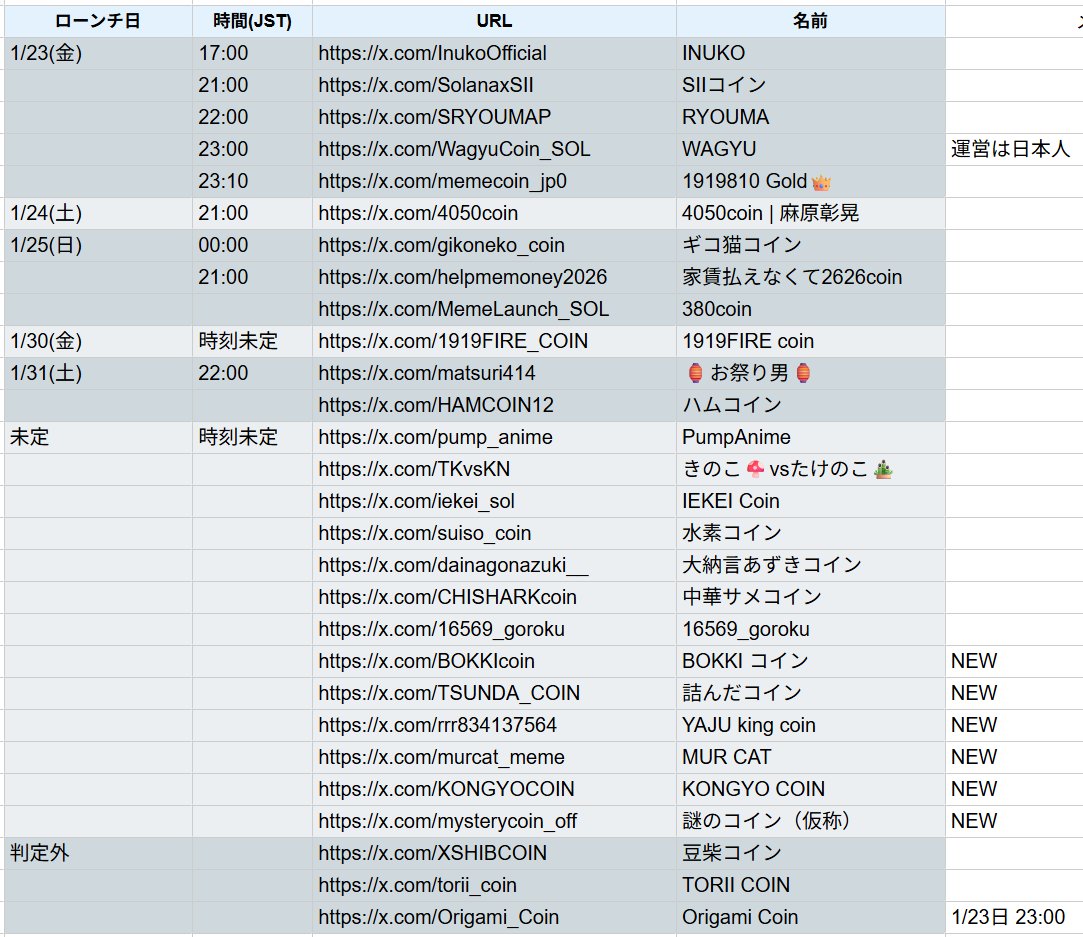
Task: Select the ギコ猫コイン name cell
Action: click(x=811, y=245)
